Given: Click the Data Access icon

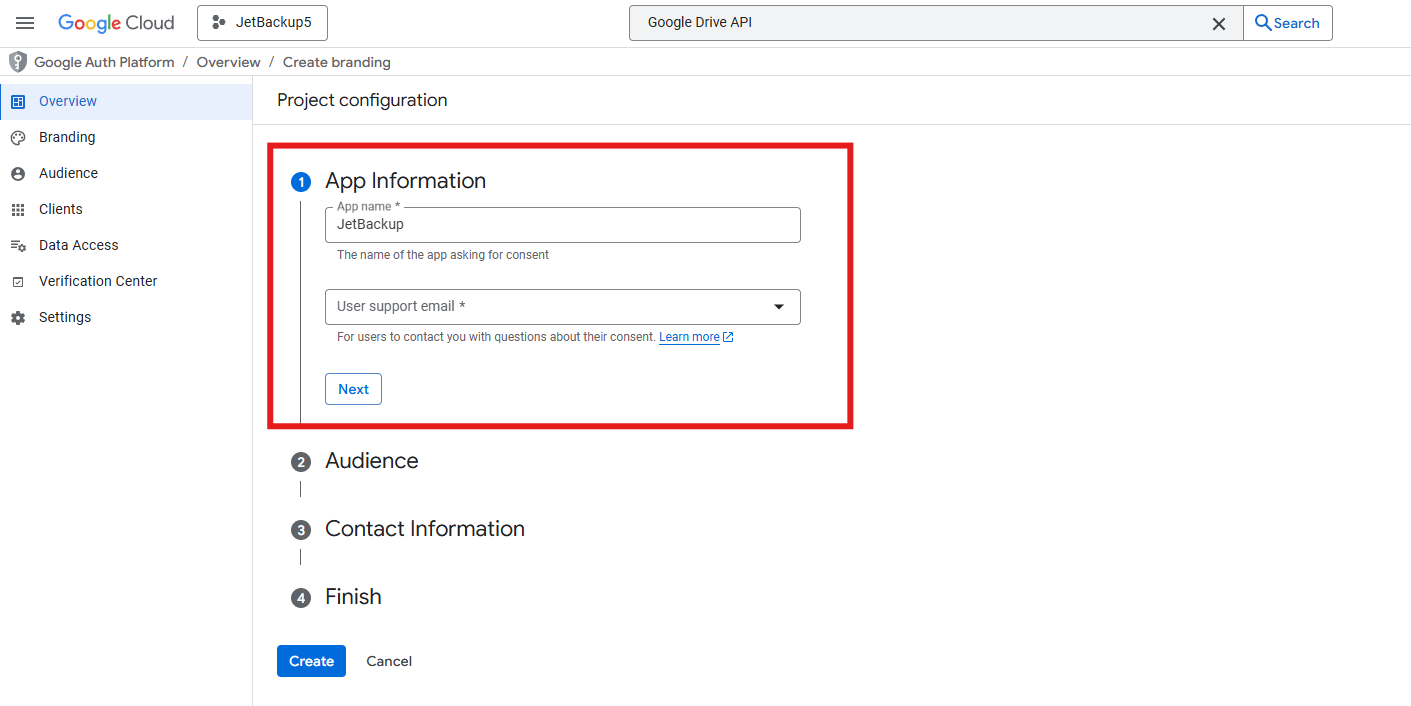Looking at the screenshot, I should pos(18,246).
